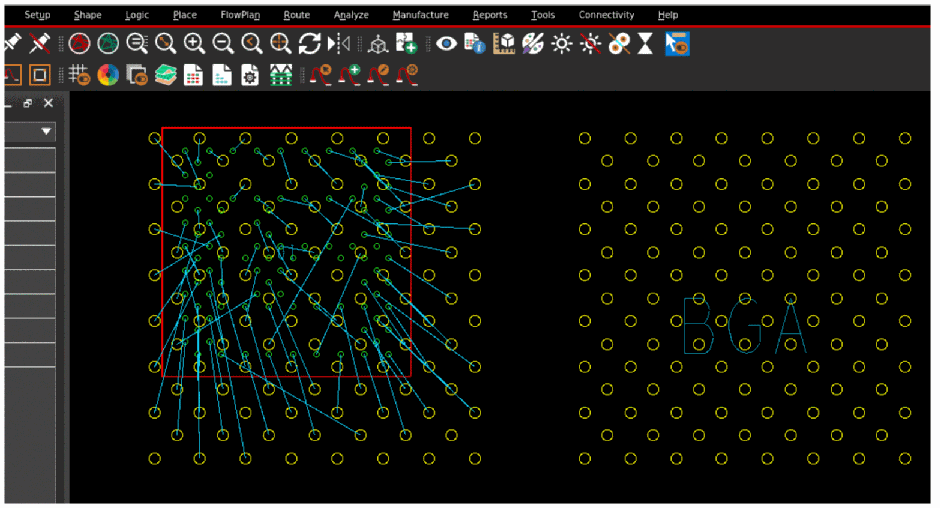Click the white hourglass icon
940x508 pixels.
tap(645, 43)
